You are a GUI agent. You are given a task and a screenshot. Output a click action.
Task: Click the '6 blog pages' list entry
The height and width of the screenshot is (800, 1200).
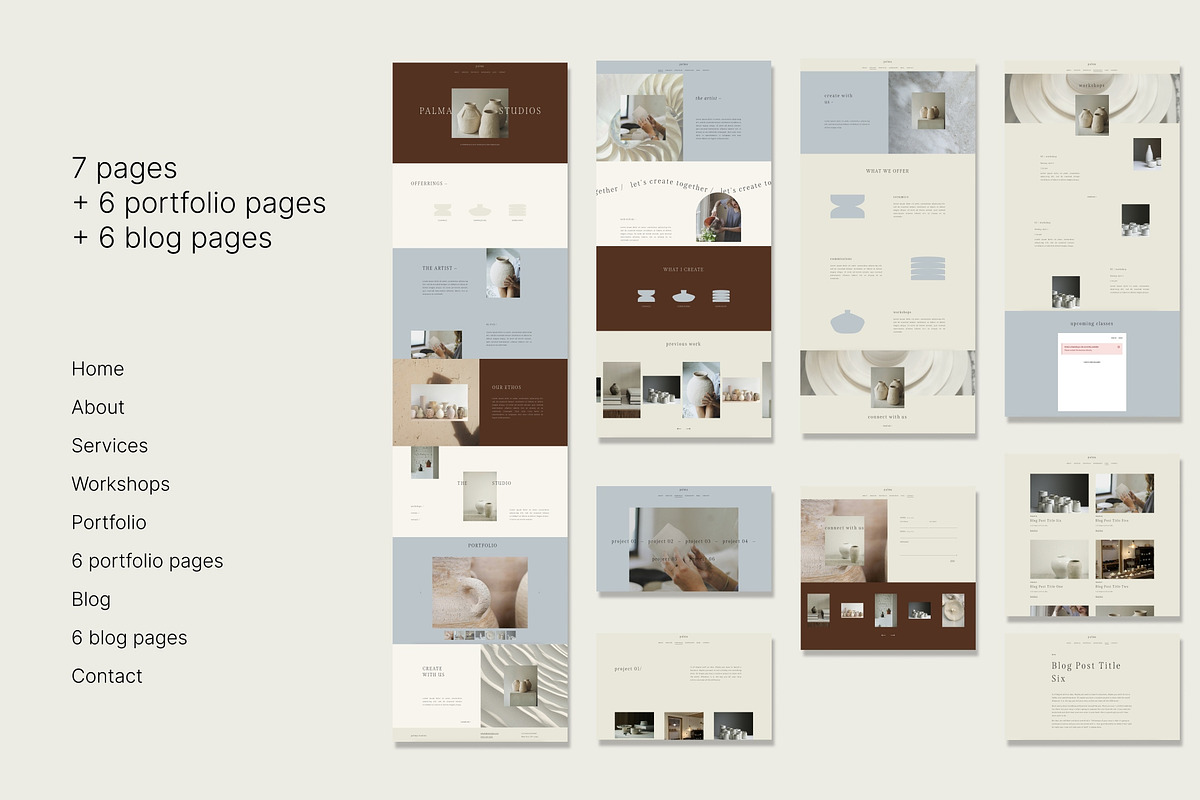coord(129,638)
